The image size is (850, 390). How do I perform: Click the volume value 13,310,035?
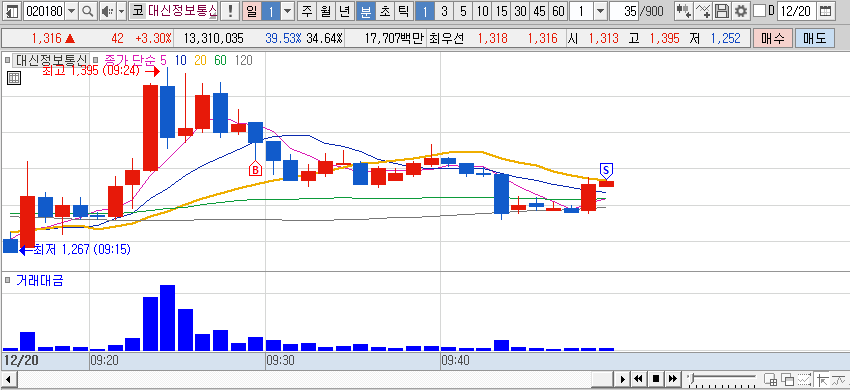(x=214, y=39)
